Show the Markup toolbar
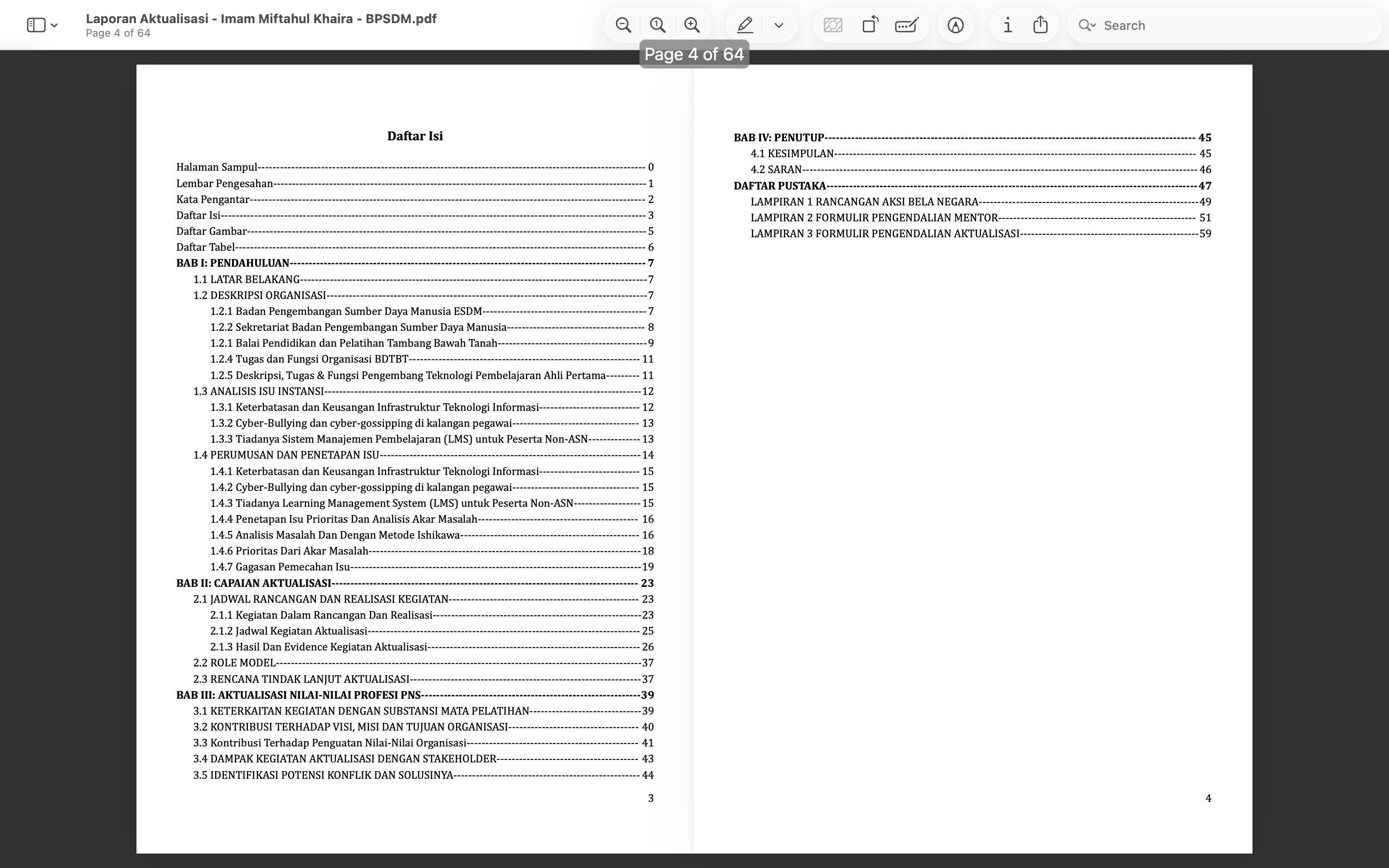 955,25
